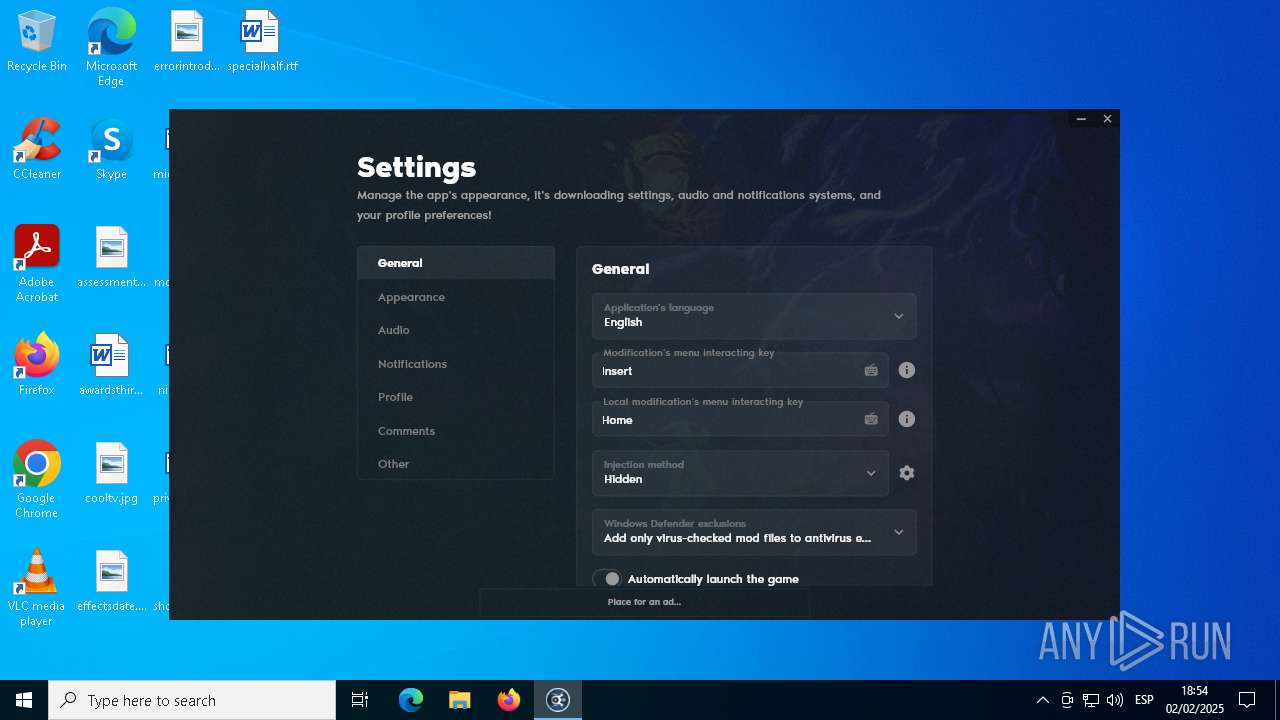The height and width of the screenshot is (720, 1280).
Task: Select errorintrod image file on desktop
Action: point(187,42)
